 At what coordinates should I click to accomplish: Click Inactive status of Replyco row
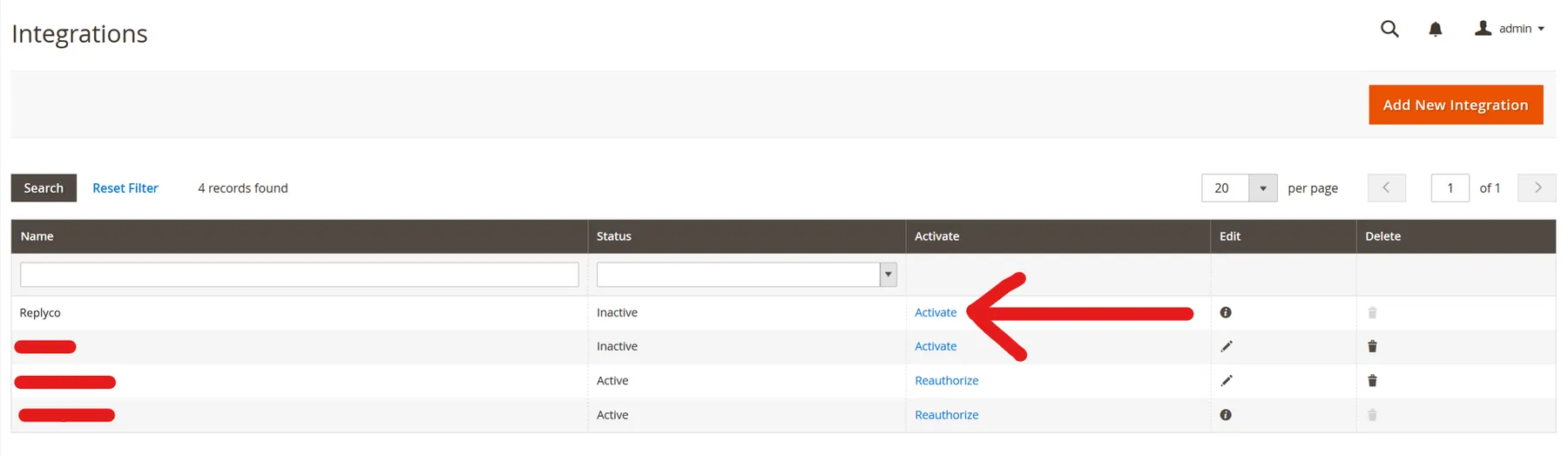[x=617, y=312]
